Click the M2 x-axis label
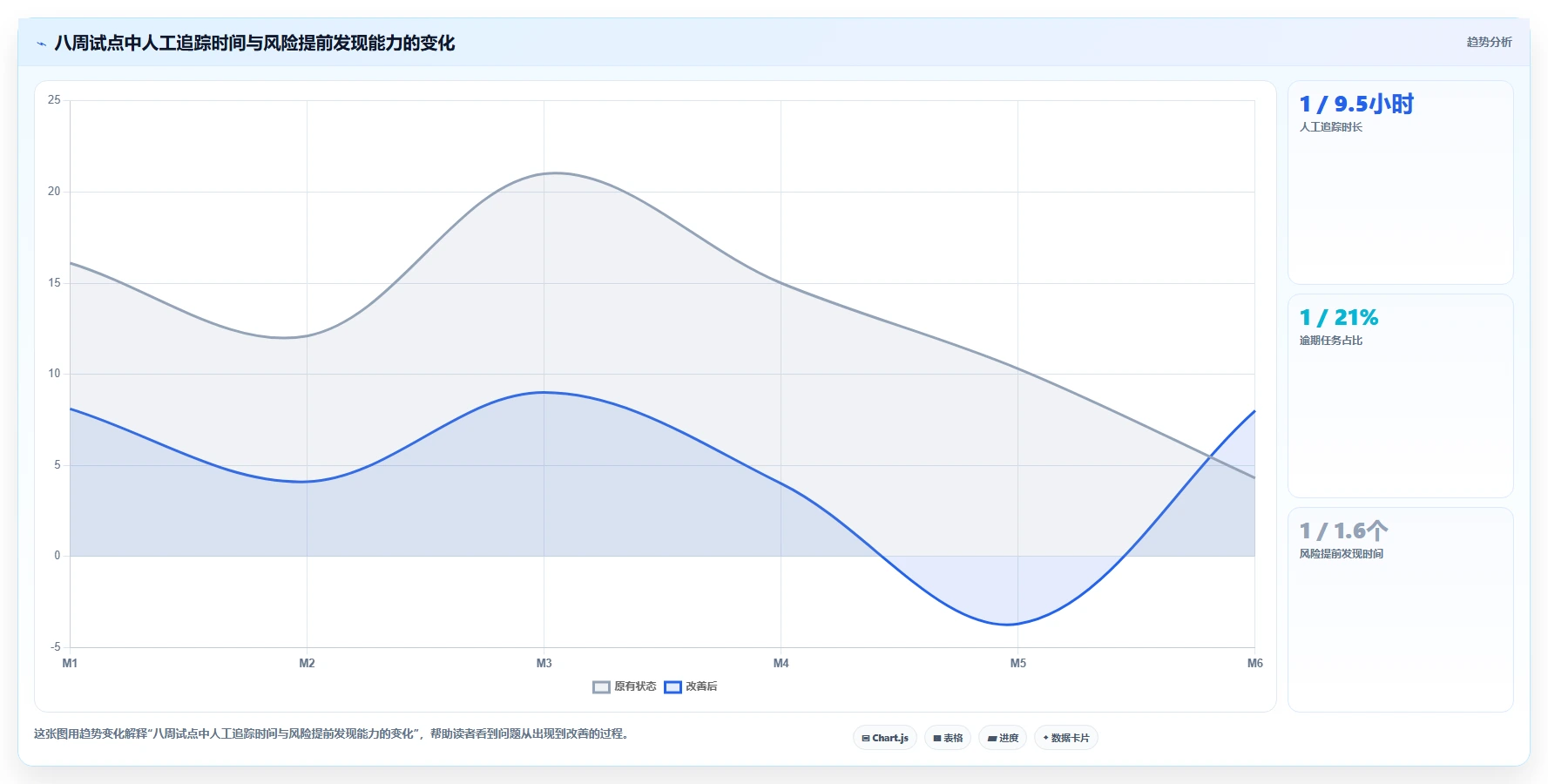 pos(307,663)
